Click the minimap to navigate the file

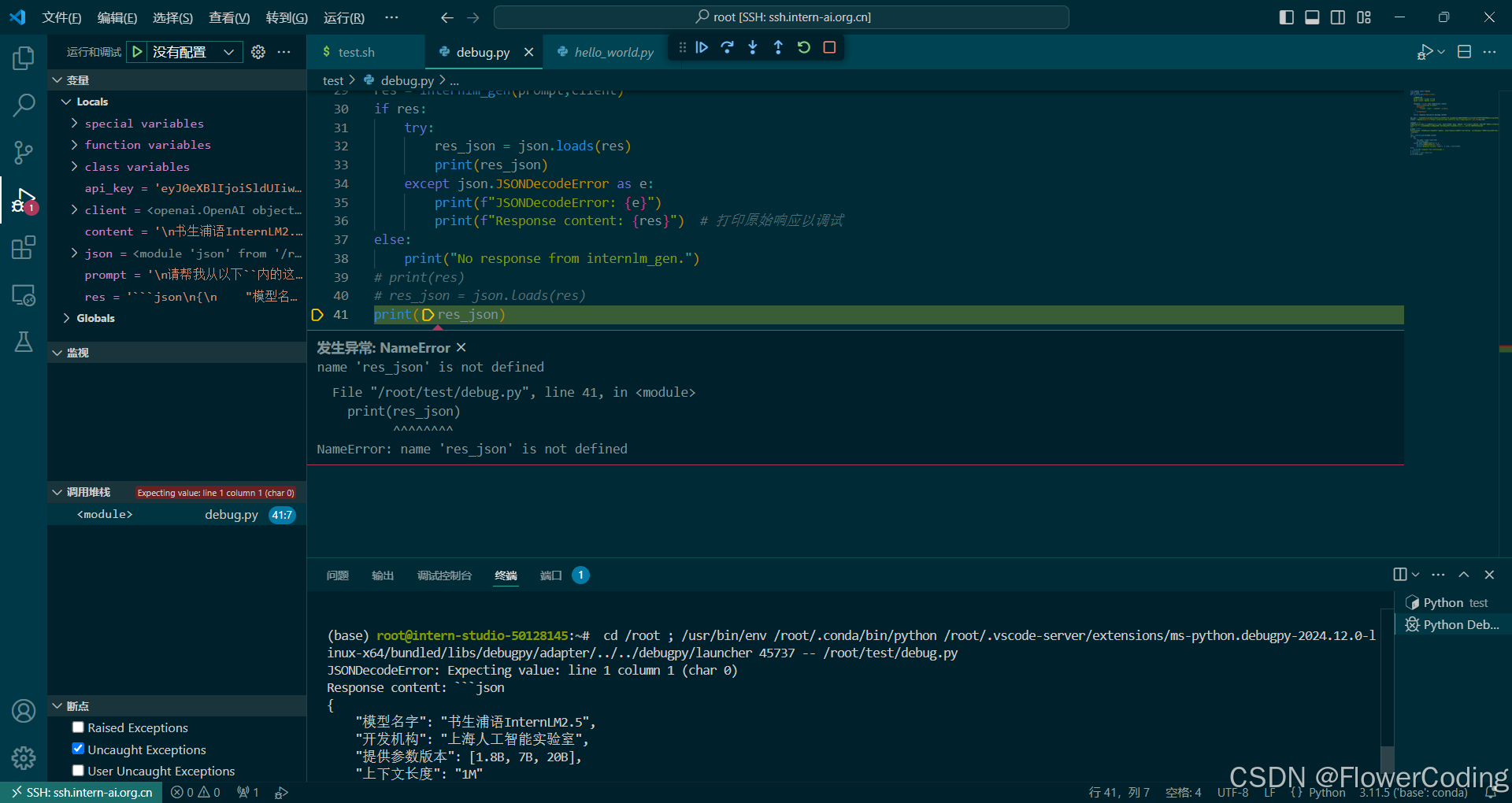coord(1451,122)
